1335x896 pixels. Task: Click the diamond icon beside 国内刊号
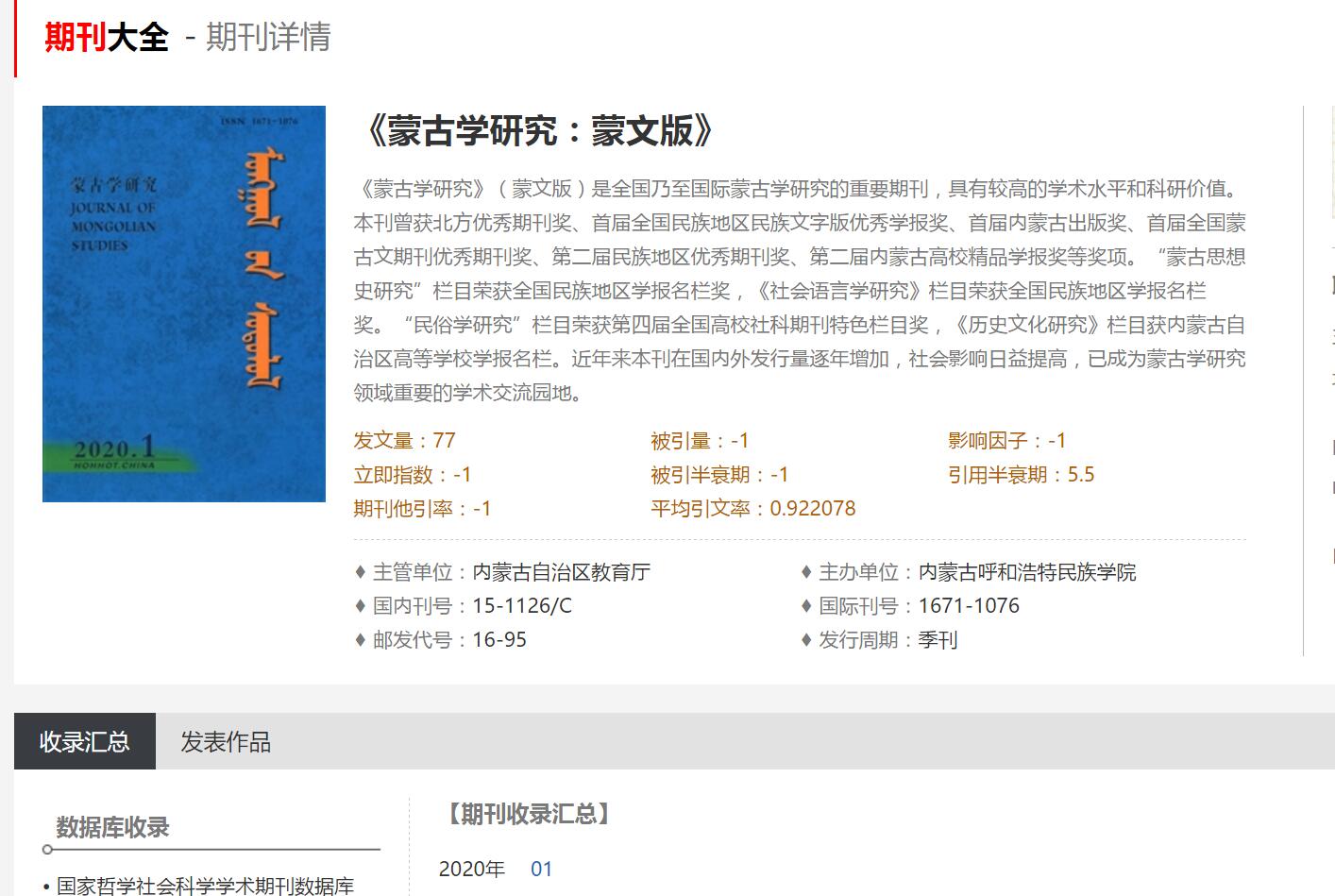pyautogui.click(x=360, y=606)
